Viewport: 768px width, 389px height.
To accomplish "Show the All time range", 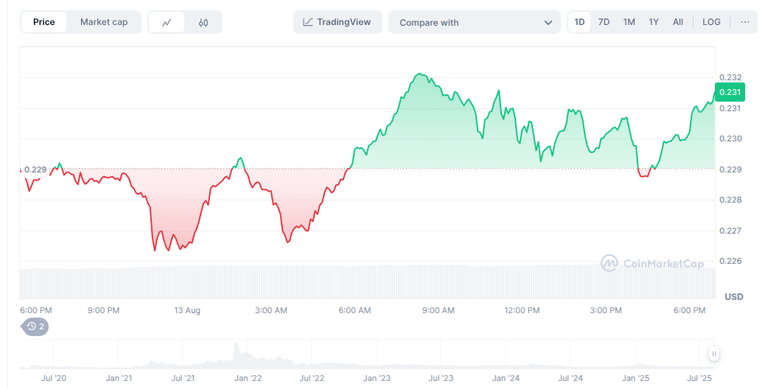I will [678, 22].
